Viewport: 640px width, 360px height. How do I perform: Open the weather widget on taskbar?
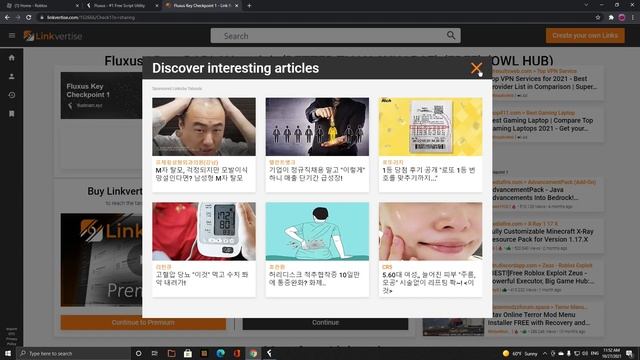click(520, 353)
